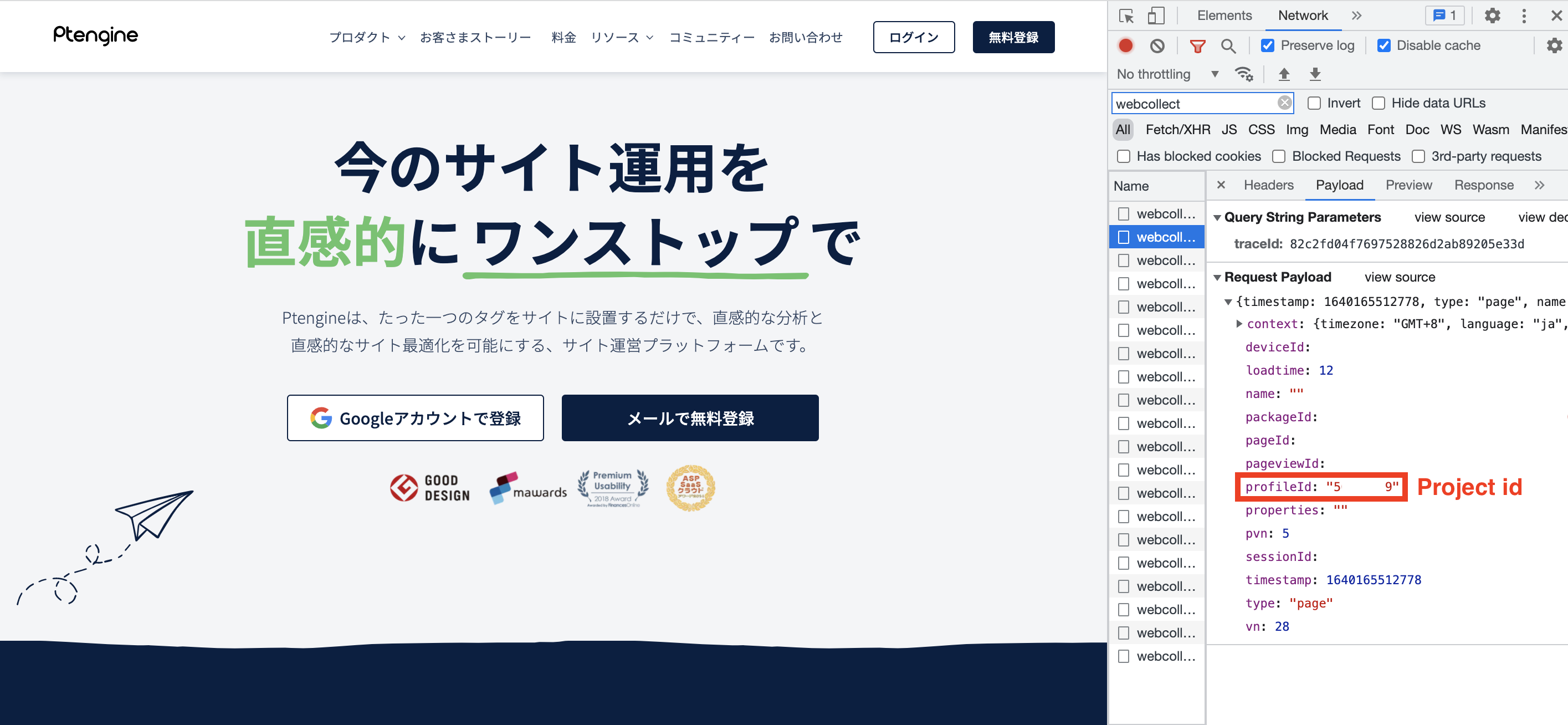The image size is (1568, 725).
Task: Filter requests by Img
Action: coord(1297,130)
